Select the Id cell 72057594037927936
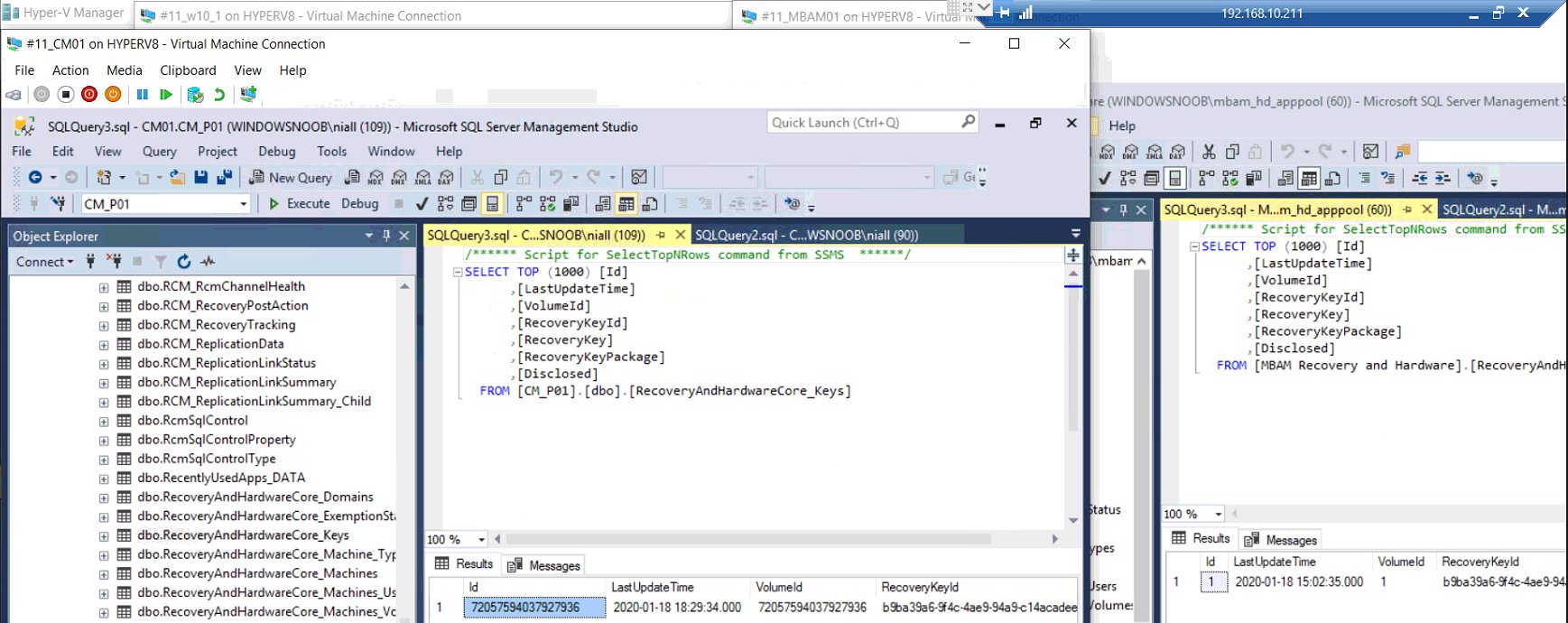This screenshot has height=623, width=1568. [534, 608]
